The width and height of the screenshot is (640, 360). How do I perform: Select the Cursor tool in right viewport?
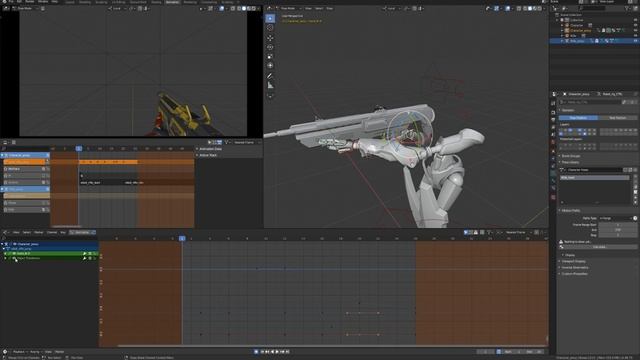point(270,28)
